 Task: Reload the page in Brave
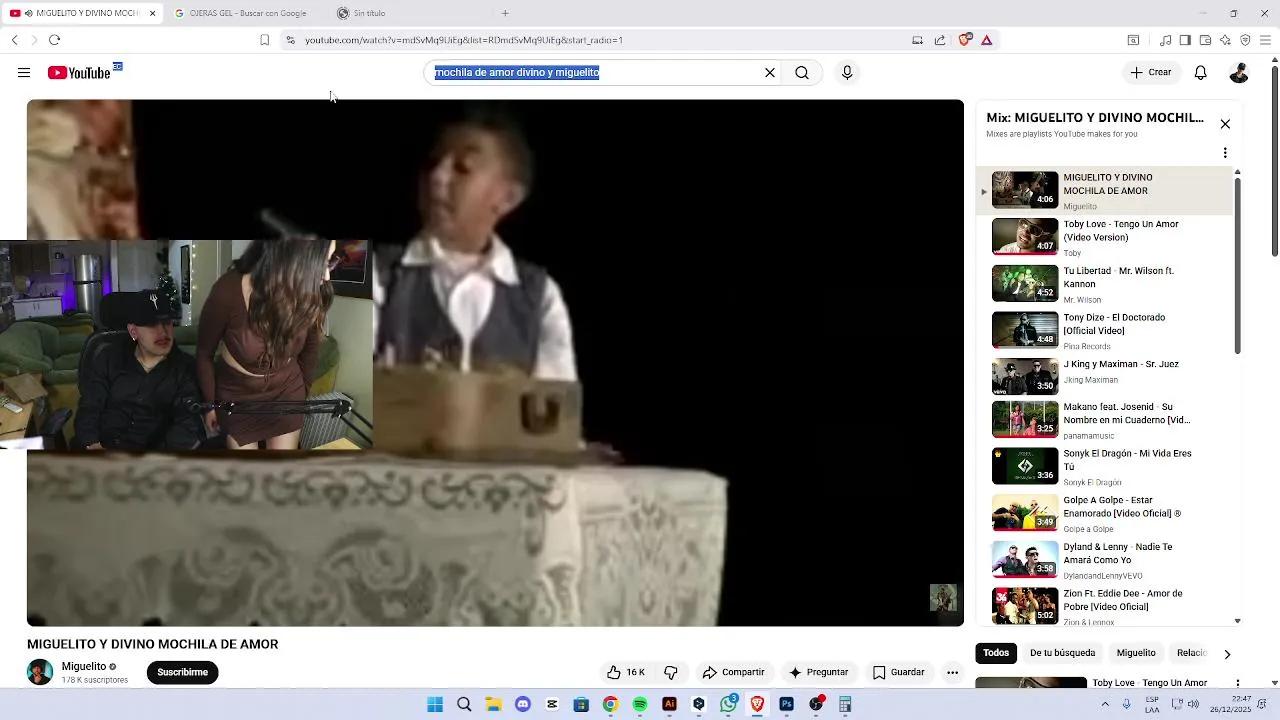54,40
